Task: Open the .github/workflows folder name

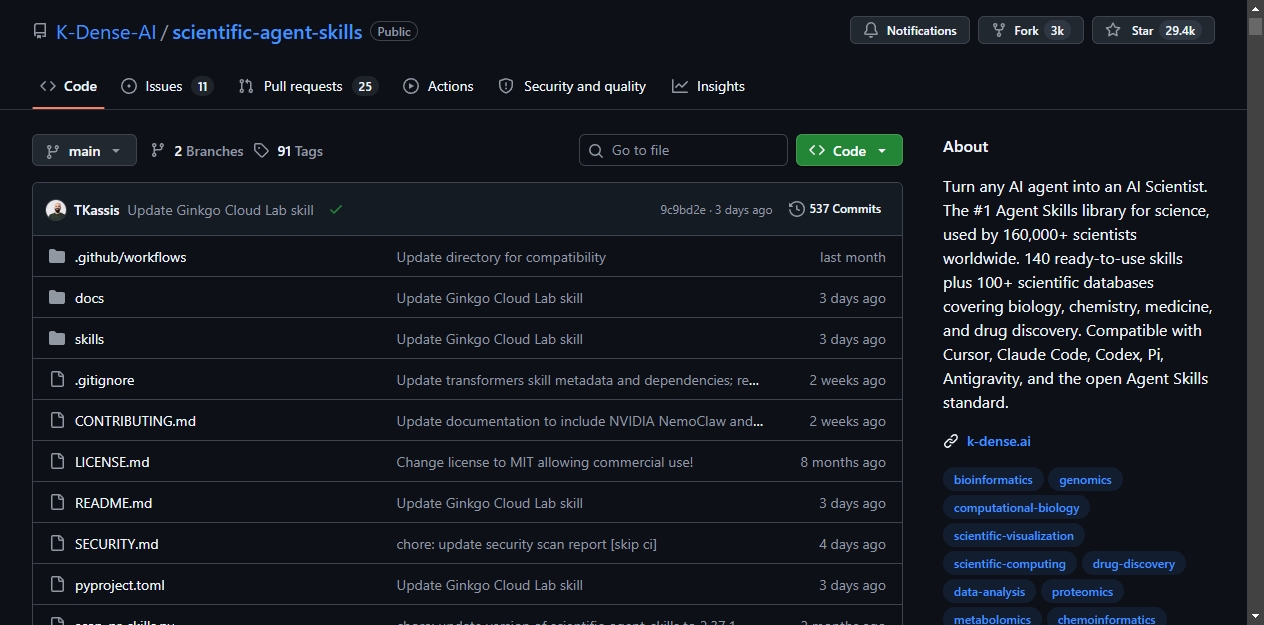Action: [x=130, y=257]
